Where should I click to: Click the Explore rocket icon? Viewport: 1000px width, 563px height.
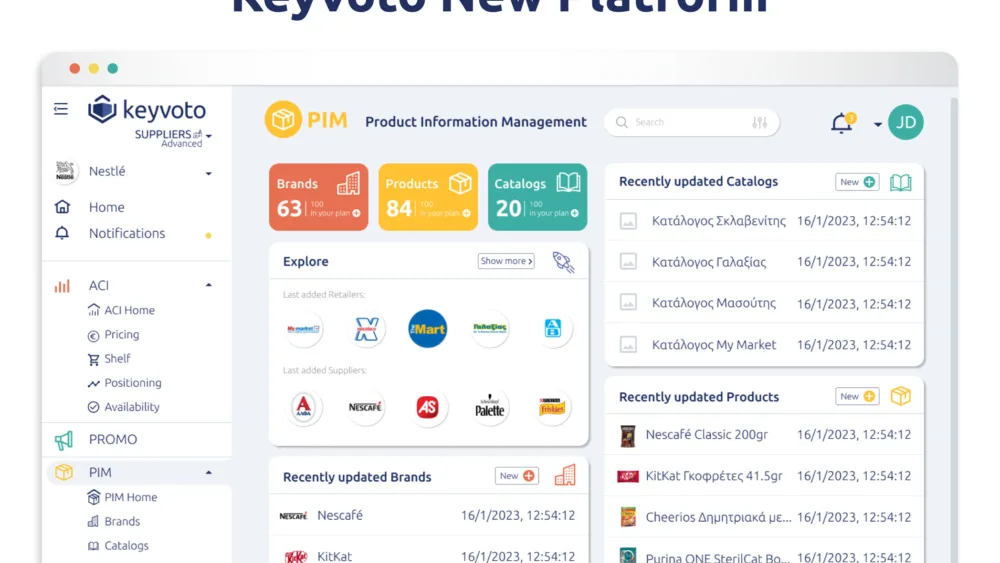pyautogui.click(x=563, y=261)
